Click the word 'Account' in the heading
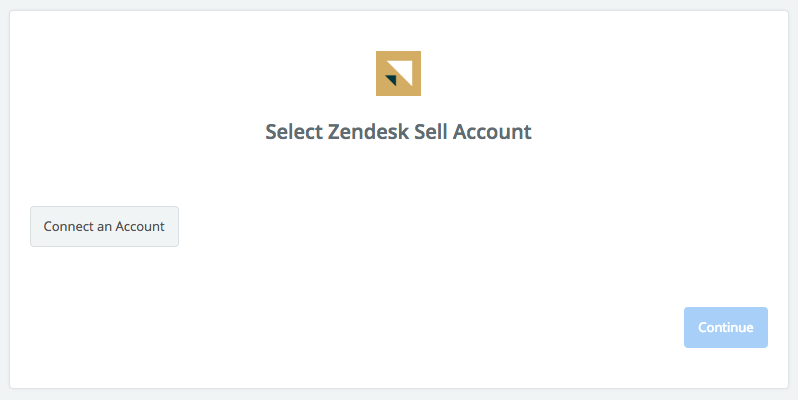Image resolution: width=798 pixels, height=400 pixels. [x=492, y=132]
